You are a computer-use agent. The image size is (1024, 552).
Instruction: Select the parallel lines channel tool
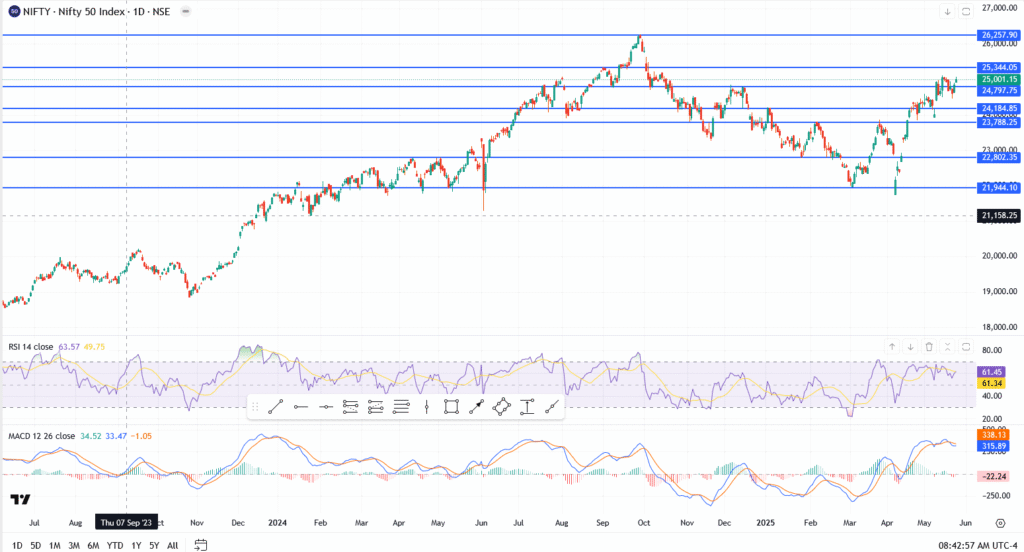click(401, 407)
